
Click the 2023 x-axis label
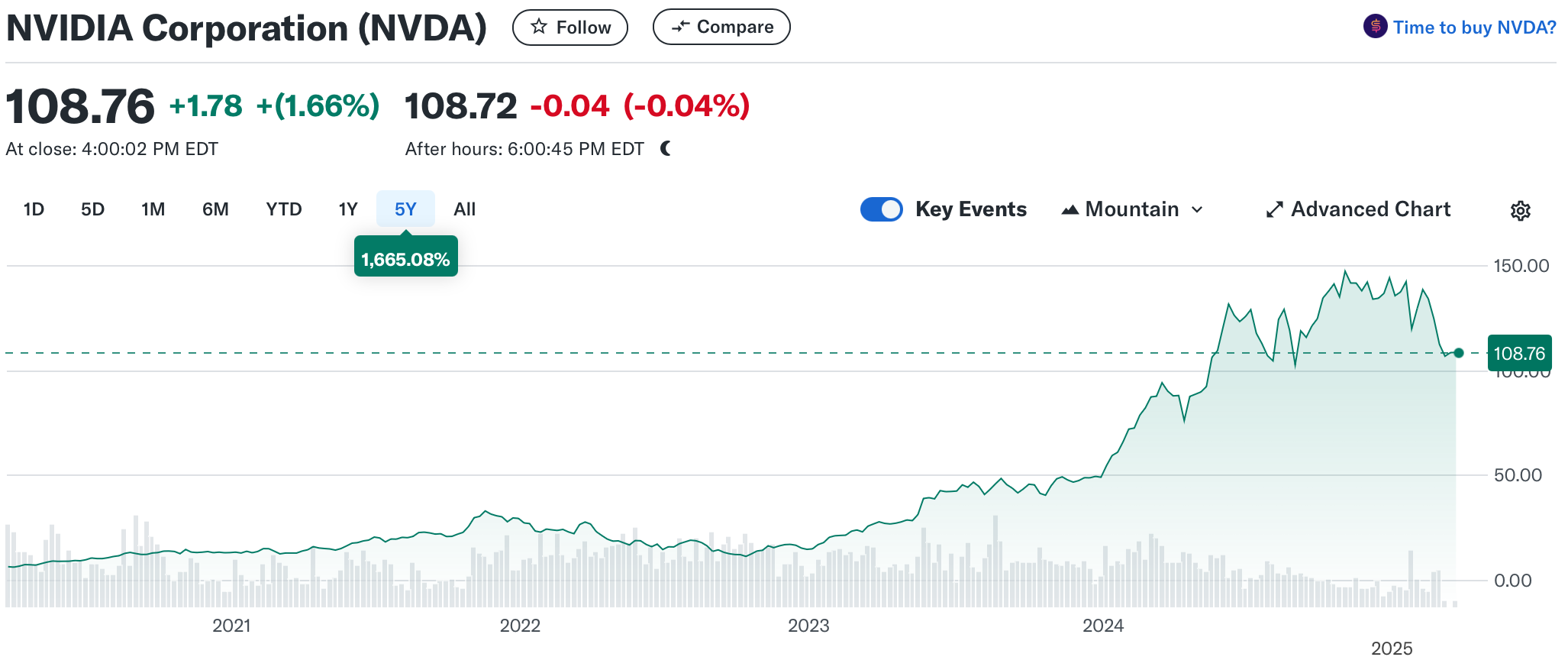[x=808, y=626]
